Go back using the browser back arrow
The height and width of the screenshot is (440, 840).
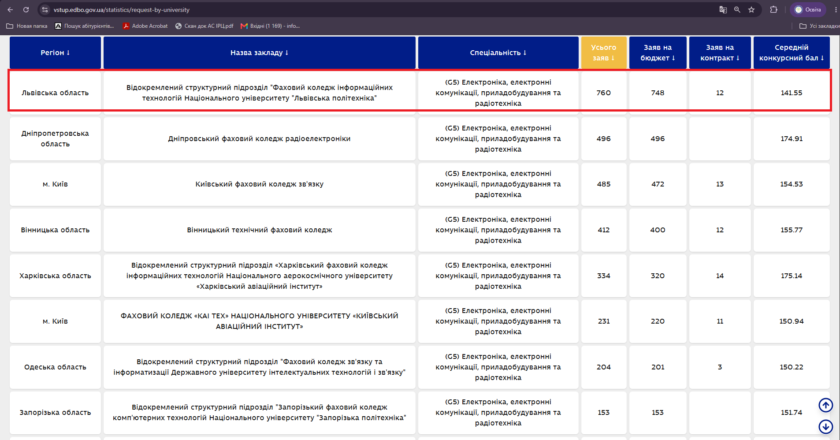(x=10, y=10)
